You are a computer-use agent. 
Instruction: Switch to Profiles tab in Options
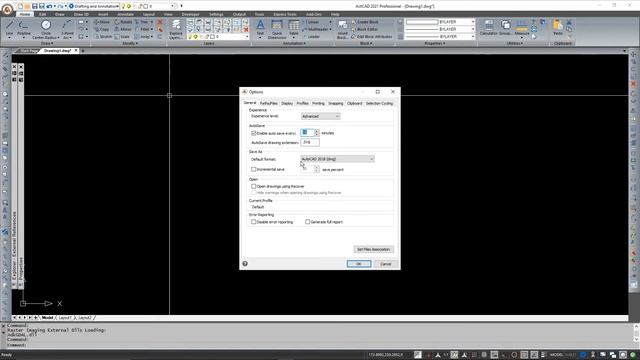(x=302, y=104)
